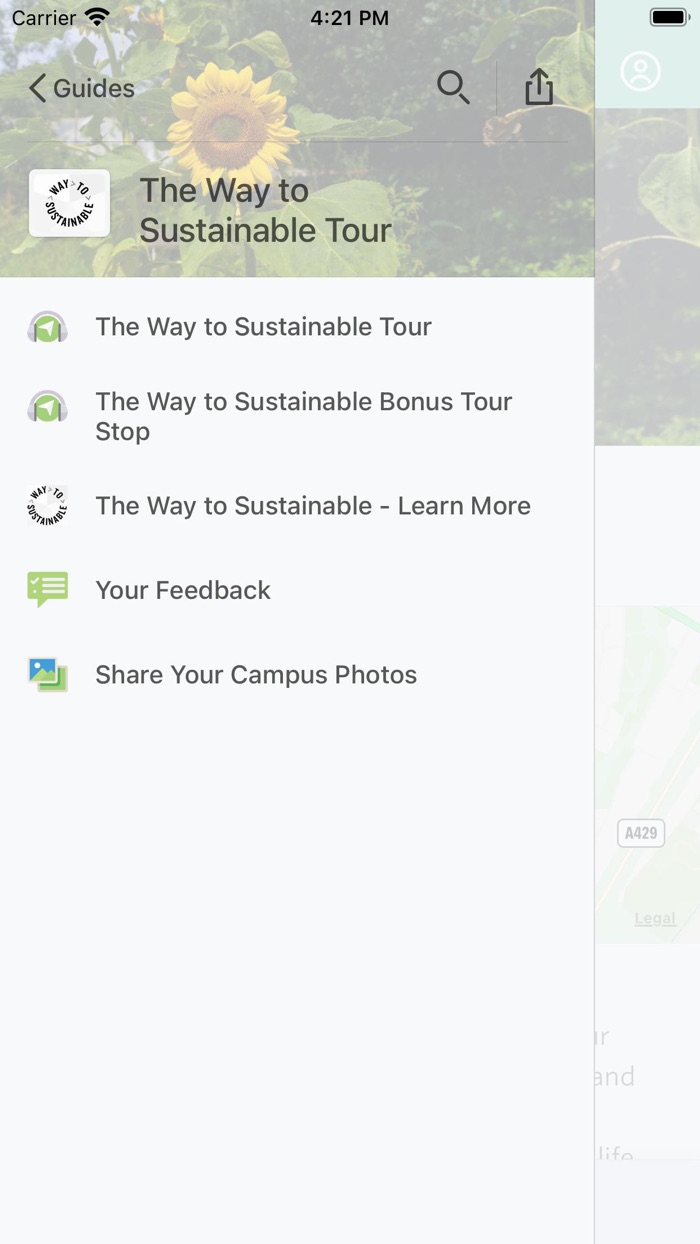Open the user profile icon
The image size is (700, 1244).
(641, 72)
